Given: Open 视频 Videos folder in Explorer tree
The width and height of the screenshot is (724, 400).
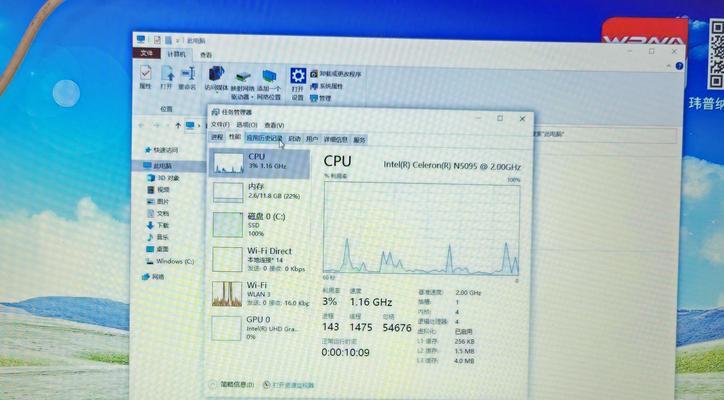Looking at the screenshot, I should pyautogui.click(x=159, y=189).
